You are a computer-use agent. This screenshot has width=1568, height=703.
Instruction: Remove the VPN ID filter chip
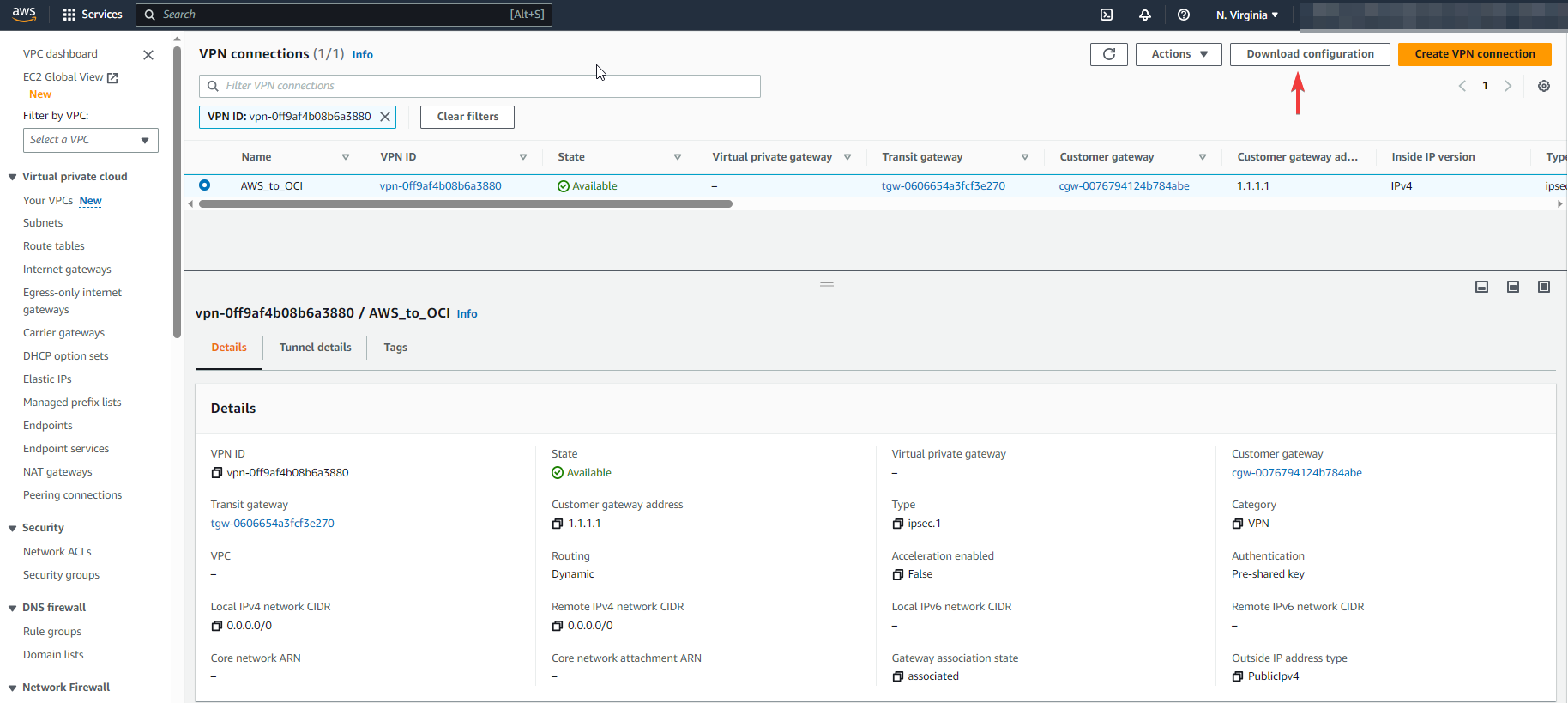click(x=385, y=117)
